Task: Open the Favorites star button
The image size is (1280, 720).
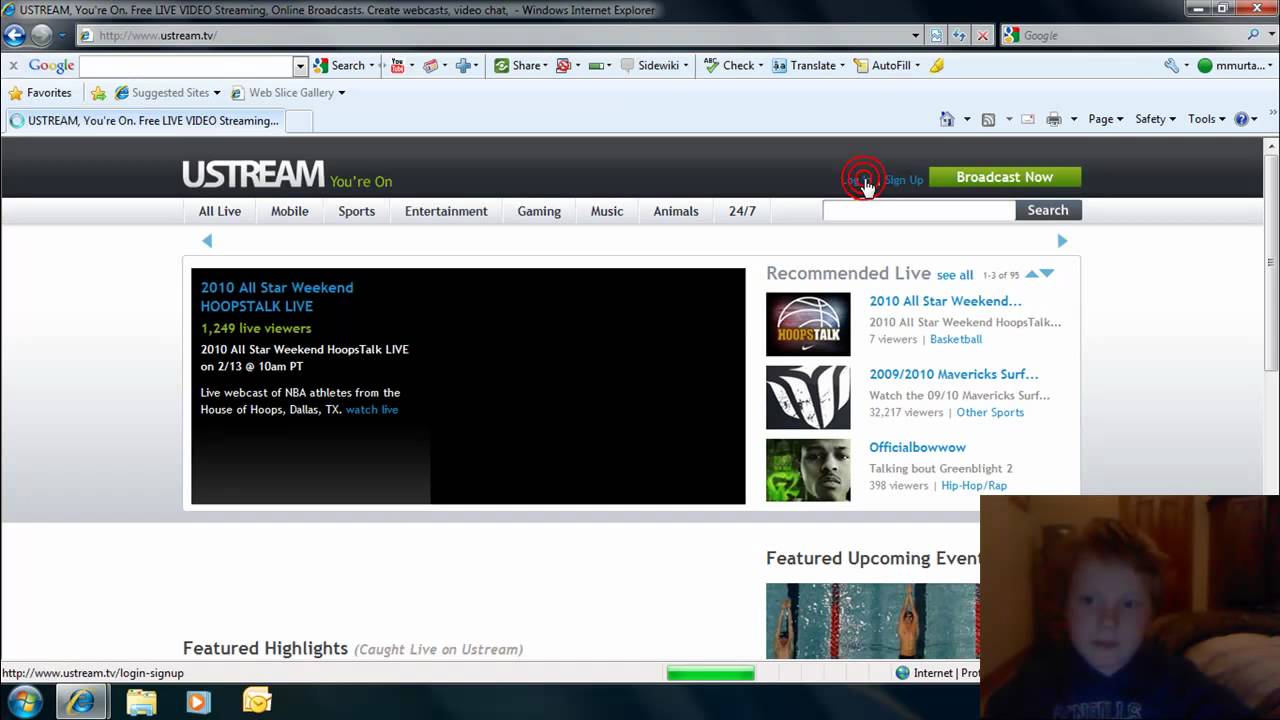Action: pos(40,92)
